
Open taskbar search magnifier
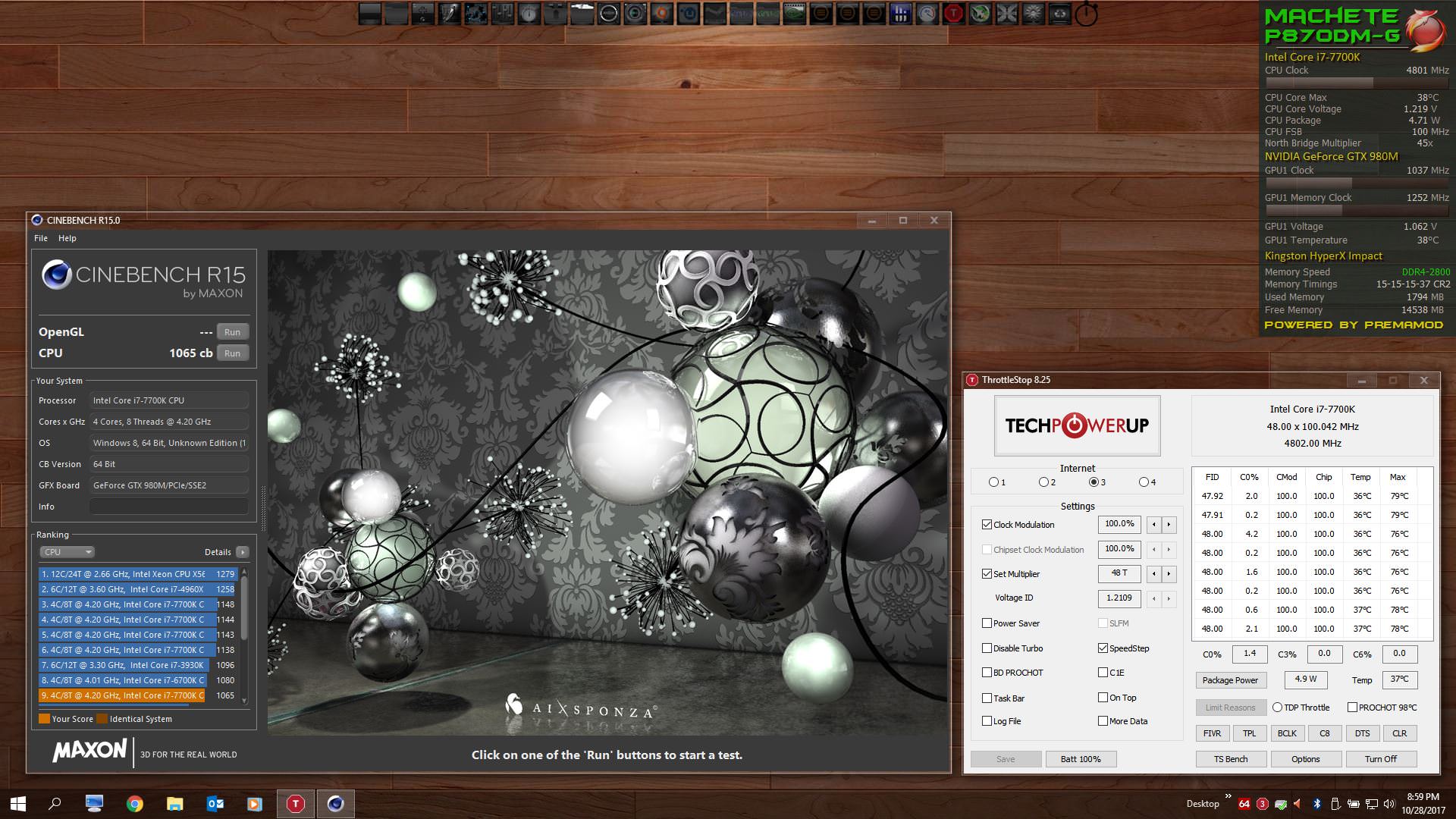point(55,804)
